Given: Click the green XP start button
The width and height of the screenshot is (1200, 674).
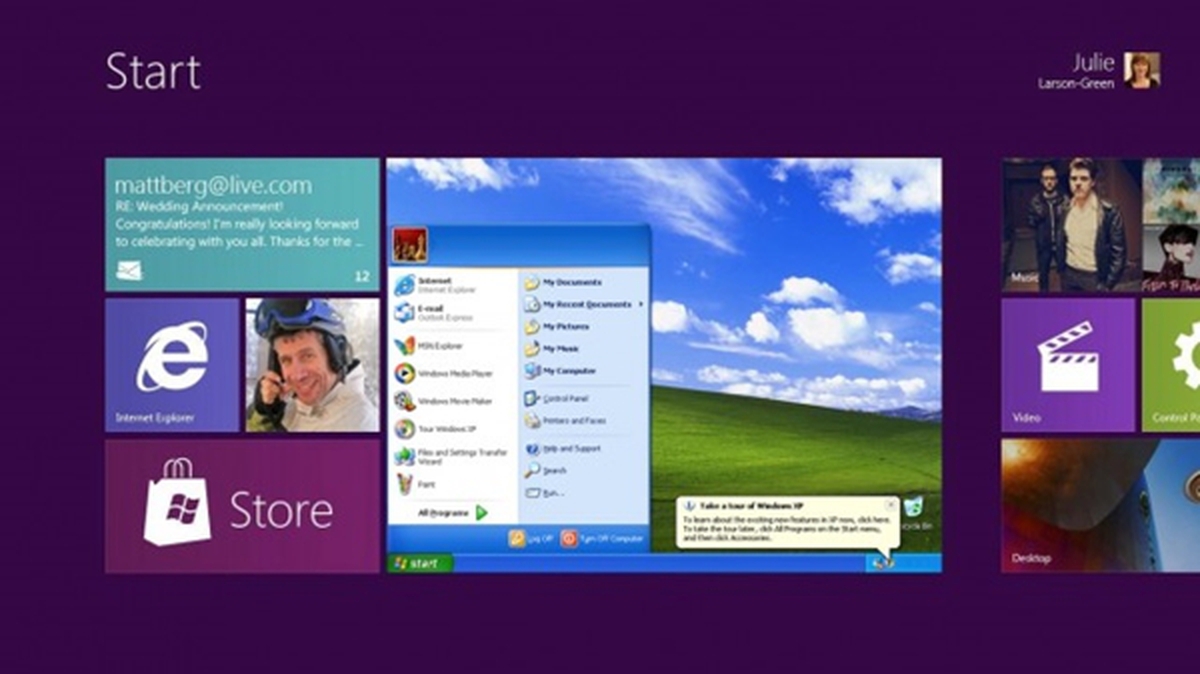Looking at the screenshot, I should pyautogui.click(x=420, y=563).
